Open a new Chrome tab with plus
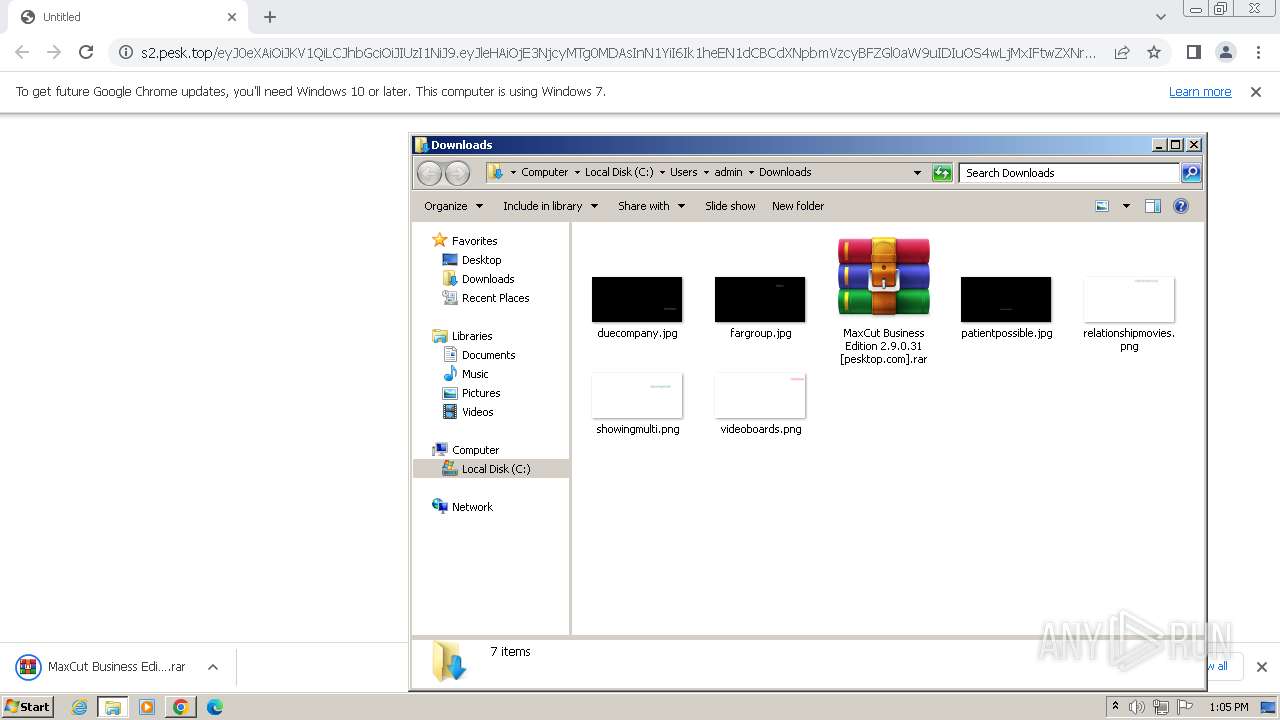 tap(270, 17)
